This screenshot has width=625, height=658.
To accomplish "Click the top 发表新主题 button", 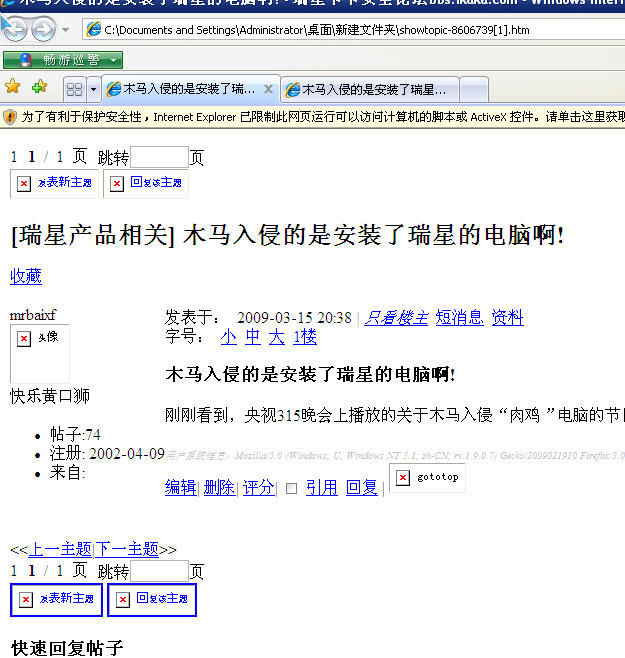I will point(55,183).
